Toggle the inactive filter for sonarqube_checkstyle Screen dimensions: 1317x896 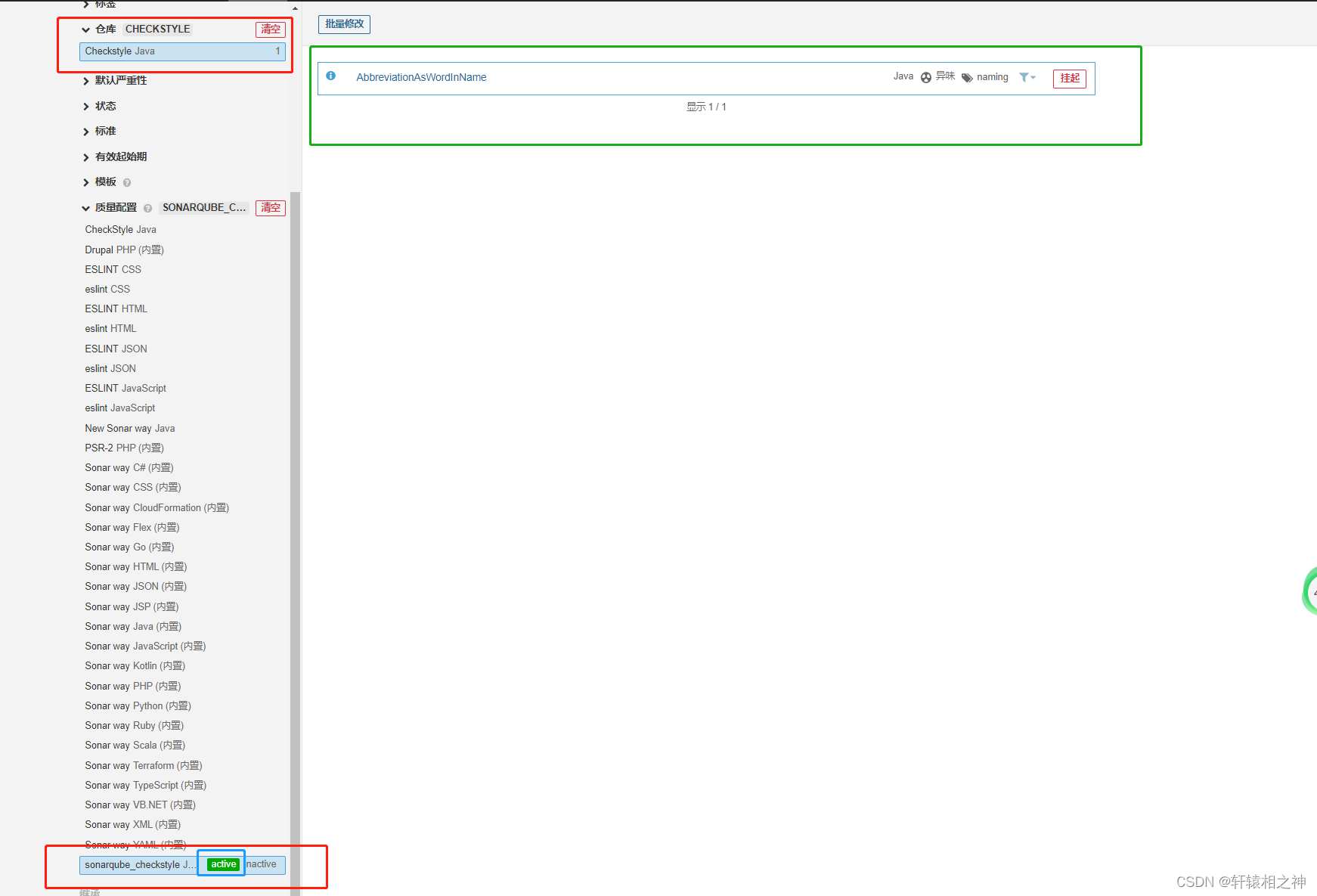click(x=262, y=864)
